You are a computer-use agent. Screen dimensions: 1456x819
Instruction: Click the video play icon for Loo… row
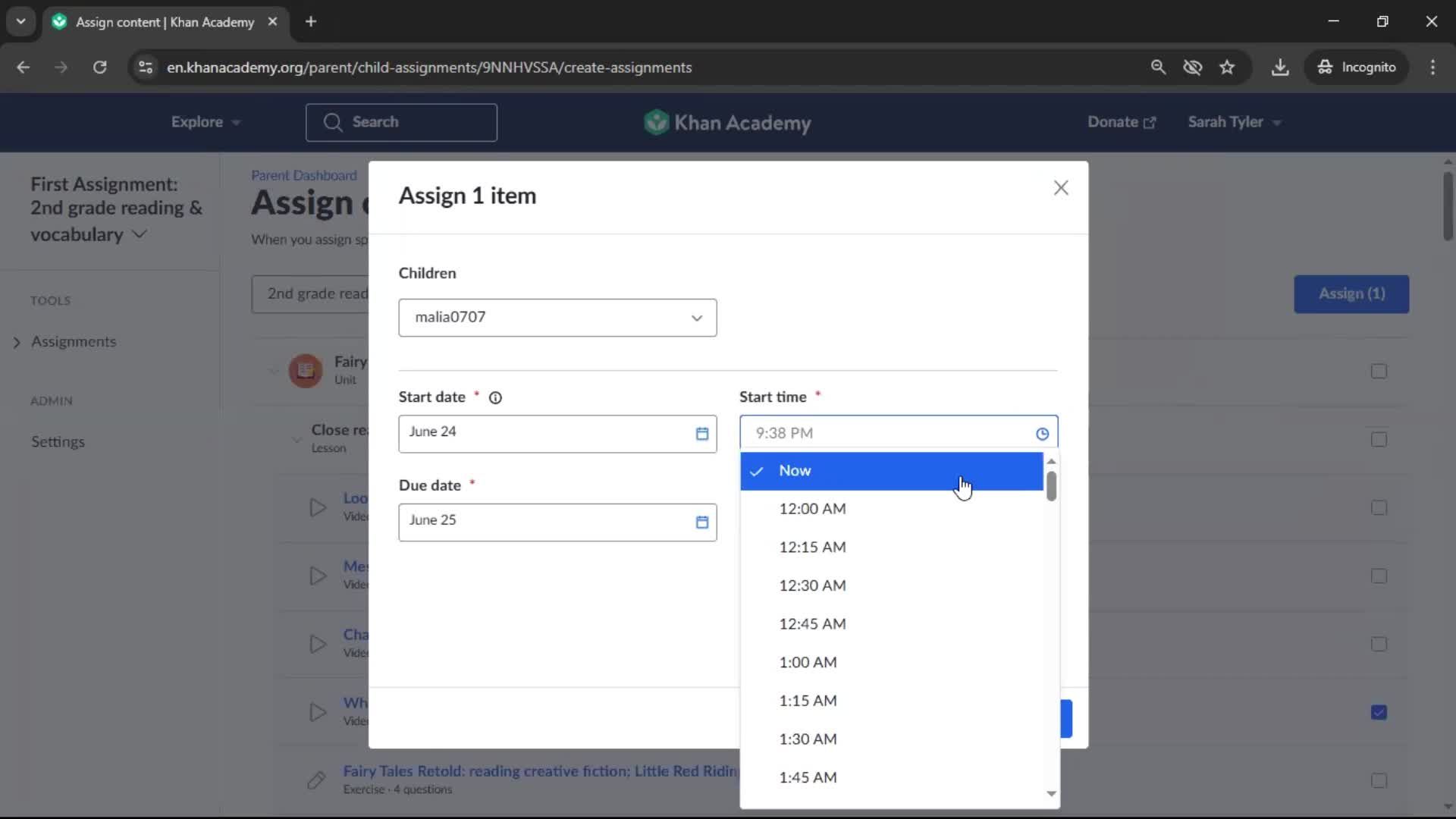click(x=318, y=507)
